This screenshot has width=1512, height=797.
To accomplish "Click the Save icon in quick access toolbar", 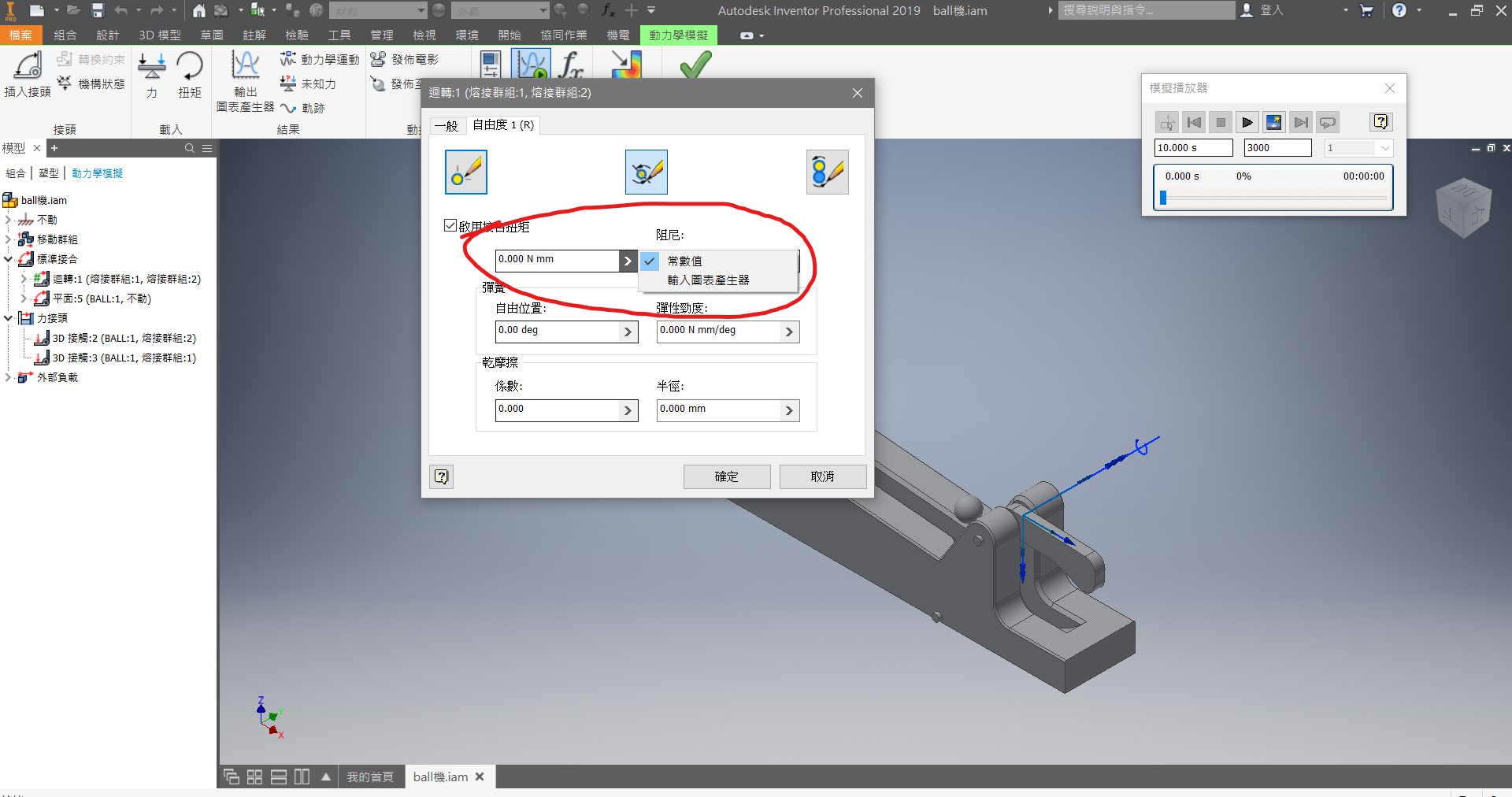I will tap(98, 10).
